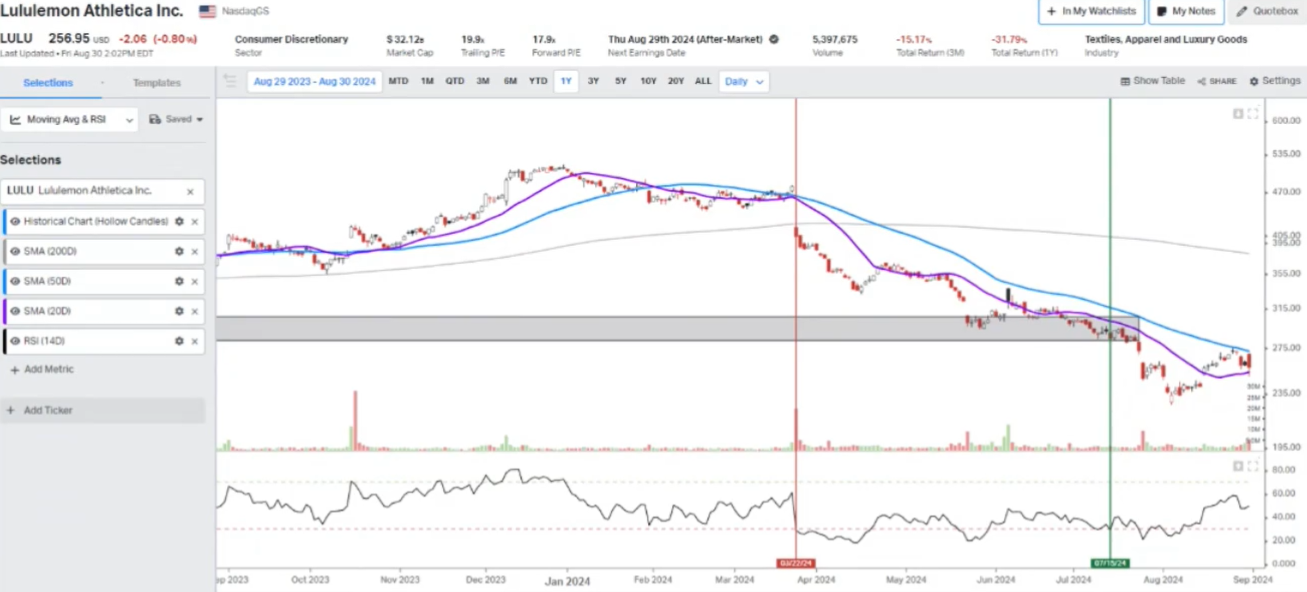Open settings gear for Historical Chart (Hollow Candles)
Viewport: 1307px width, 592px height.
[x=179, y=222]
